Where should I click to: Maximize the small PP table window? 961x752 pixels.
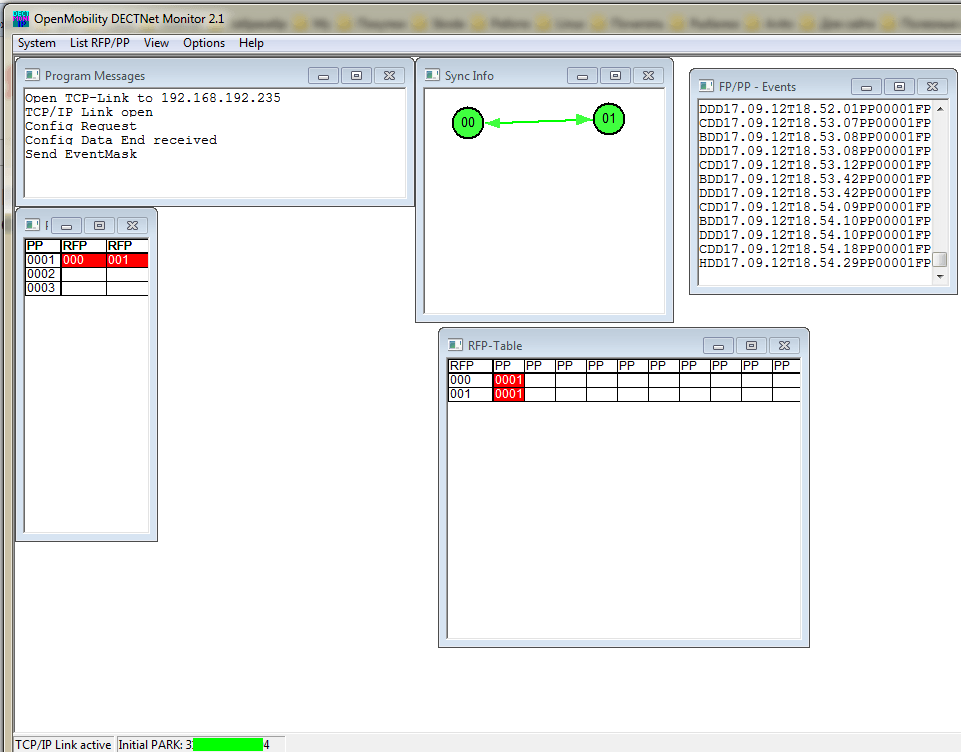(99, 226)
